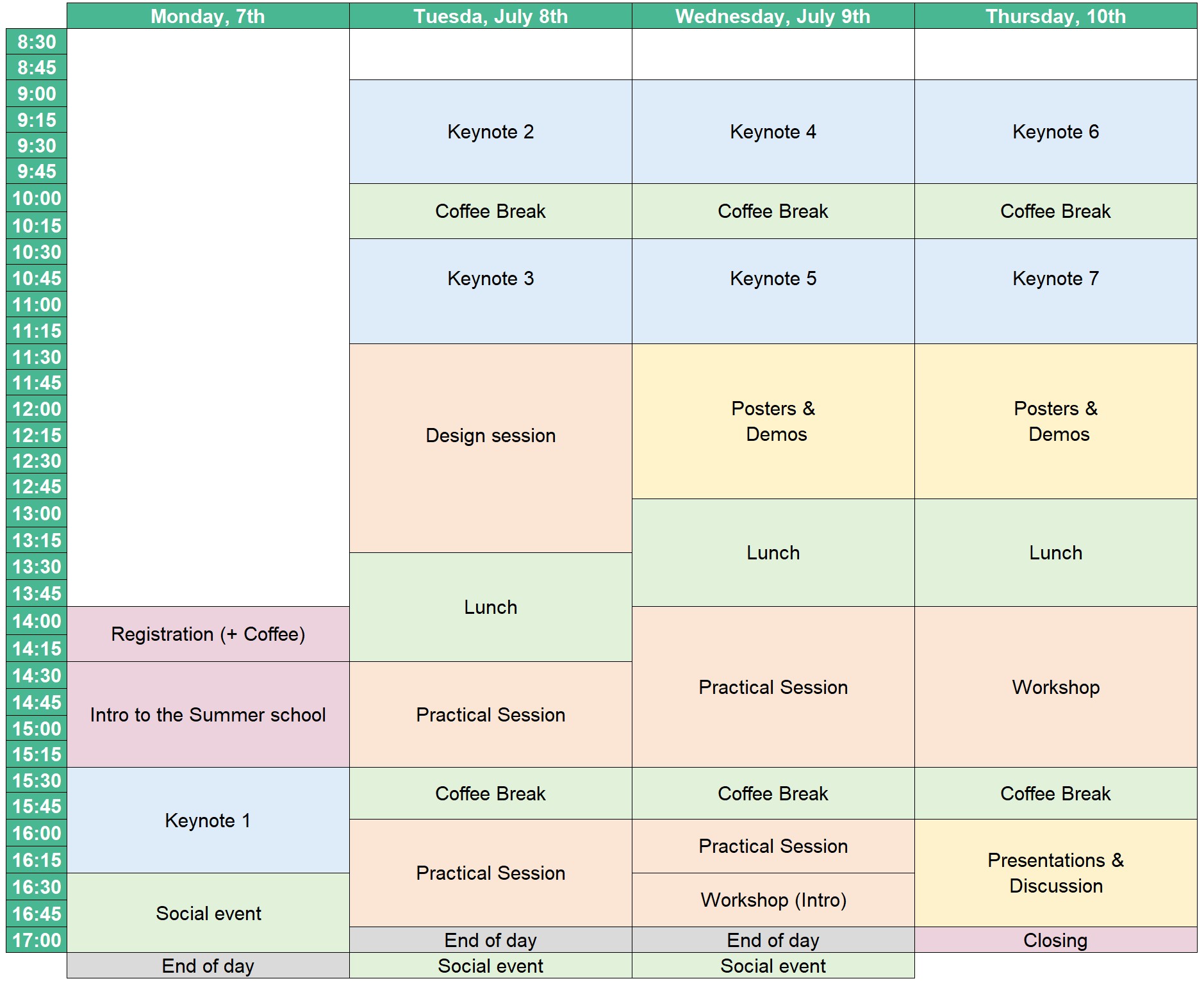Viewport: 1204px width, 981px height.
Task: Select the Registration (+ Coffee) cell
Action: coord(208,634)
